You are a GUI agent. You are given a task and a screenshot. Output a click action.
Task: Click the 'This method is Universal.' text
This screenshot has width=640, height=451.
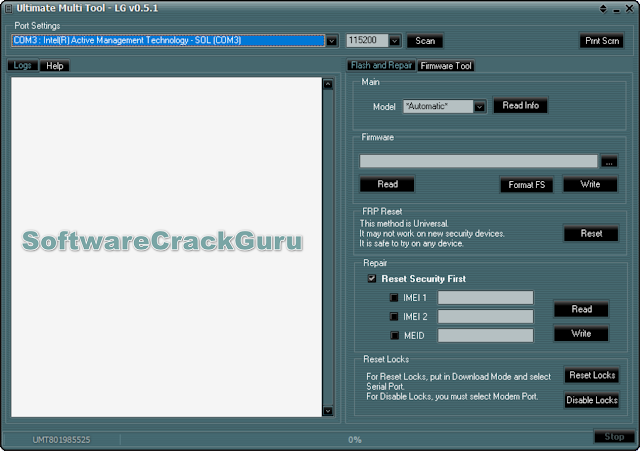pos(404,224)
